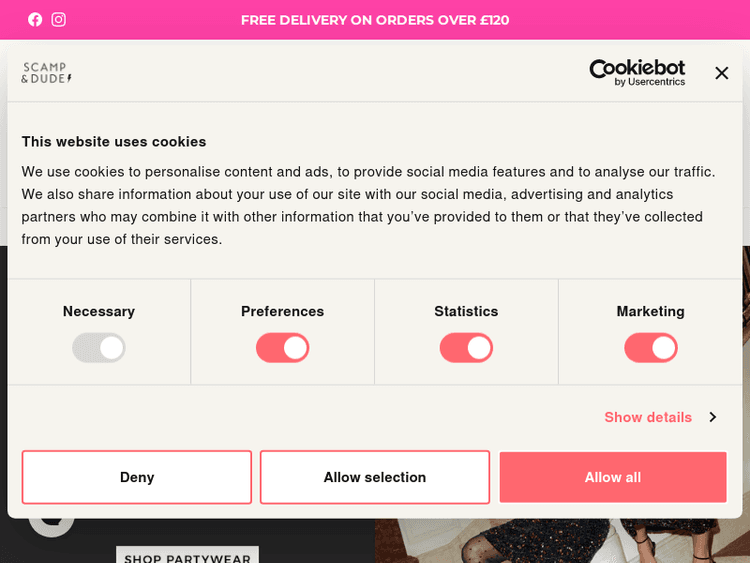Expand details using the chevron arrow
The image size is (750, 563).
[713, 417]
